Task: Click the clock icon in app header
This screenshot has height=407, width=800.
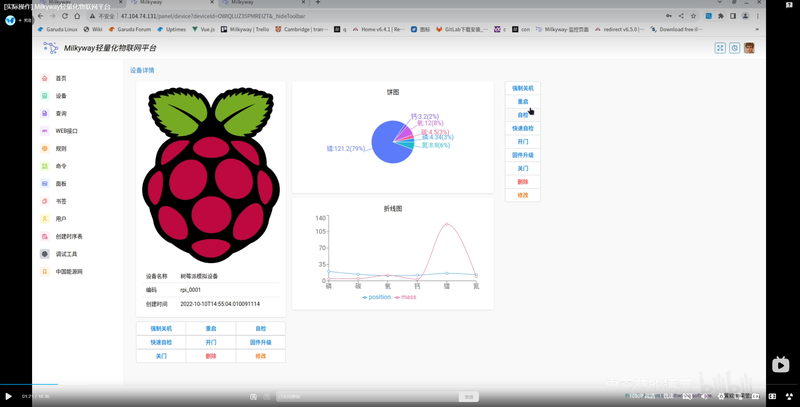Action: (x=734, y=48)
